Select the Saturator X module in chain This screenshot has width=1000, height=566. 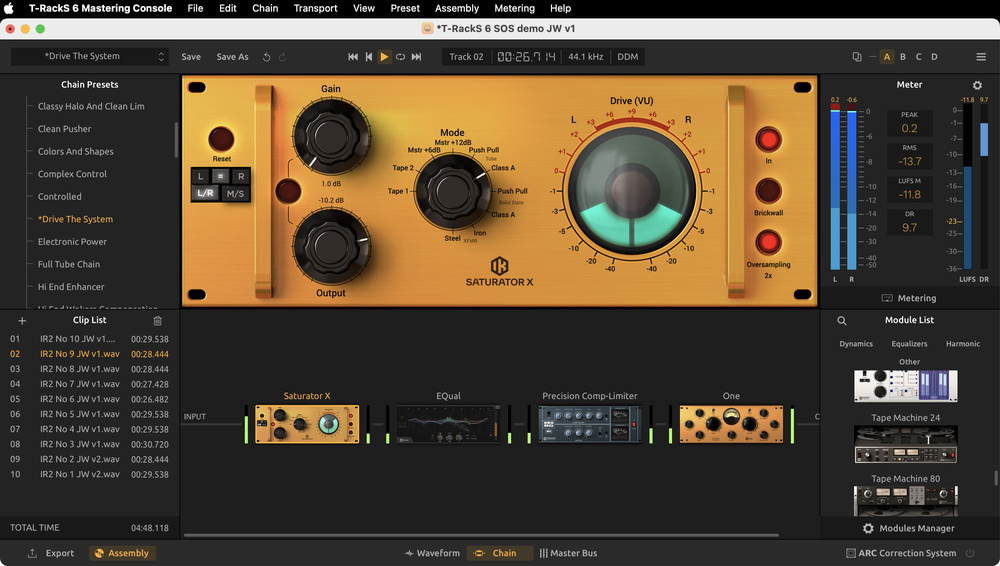coord(307,424)
